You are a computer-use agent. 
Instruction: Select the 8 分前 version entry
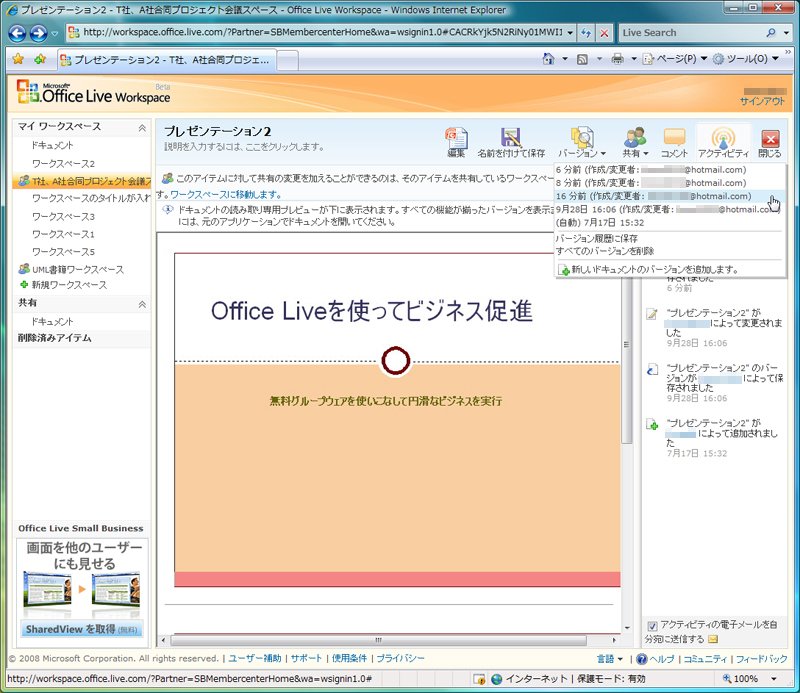[669, 183]
